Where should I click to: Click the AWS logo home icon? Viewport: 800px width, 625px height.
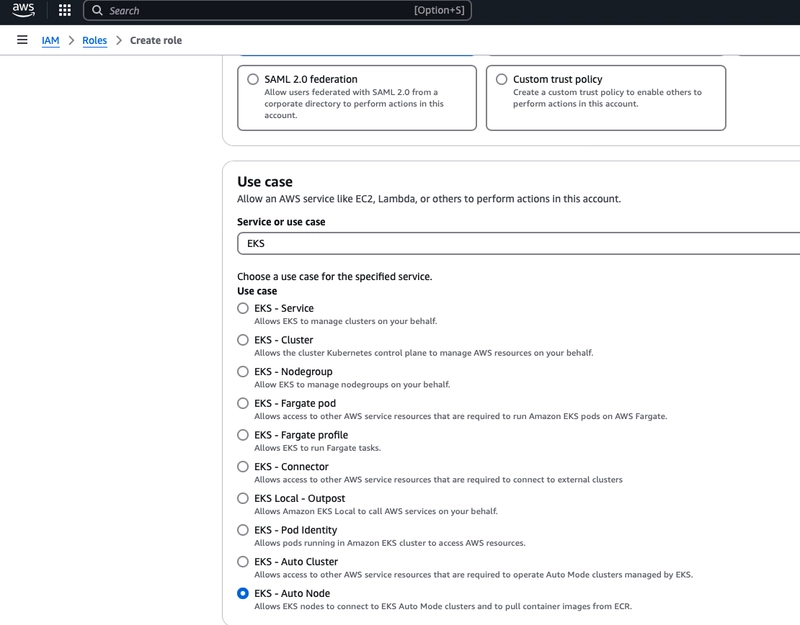[23, 10]
